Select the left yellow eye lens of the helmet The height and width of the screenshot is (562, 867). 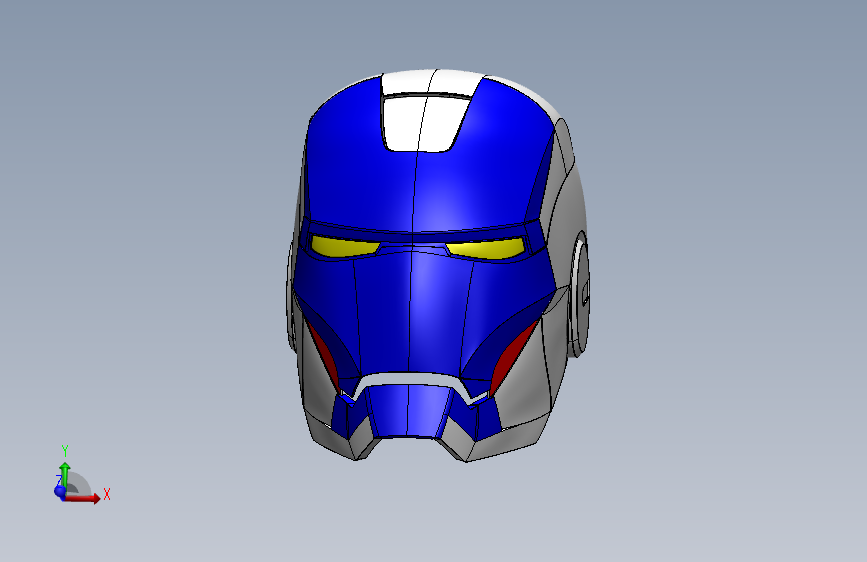343,246
